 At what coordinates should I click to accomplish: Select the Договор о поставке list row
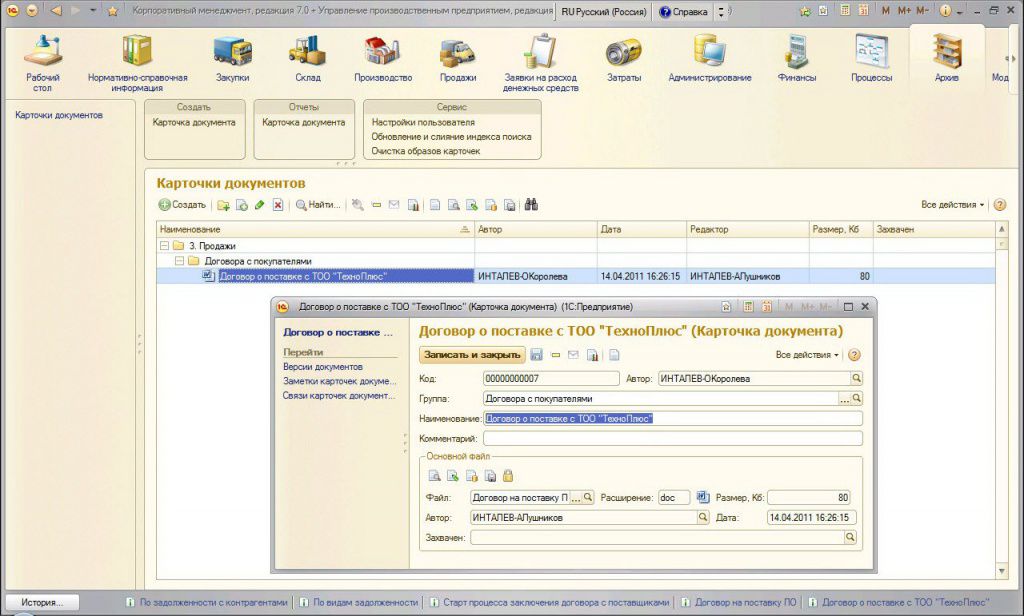[575, 276]
